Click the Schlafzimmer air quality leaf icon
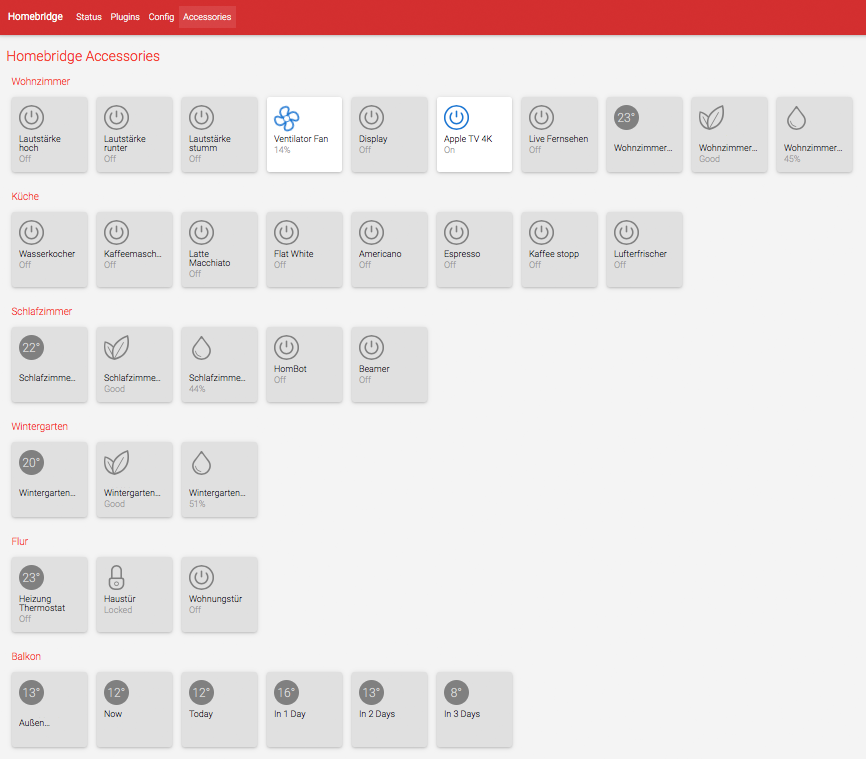Viewport: 866px width, 759px height. (x=117, y=347)
